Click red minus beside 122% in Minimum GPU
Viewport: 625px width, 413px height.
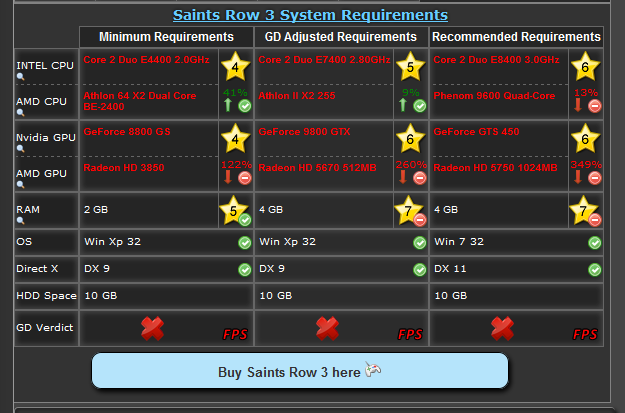(245, 178)
